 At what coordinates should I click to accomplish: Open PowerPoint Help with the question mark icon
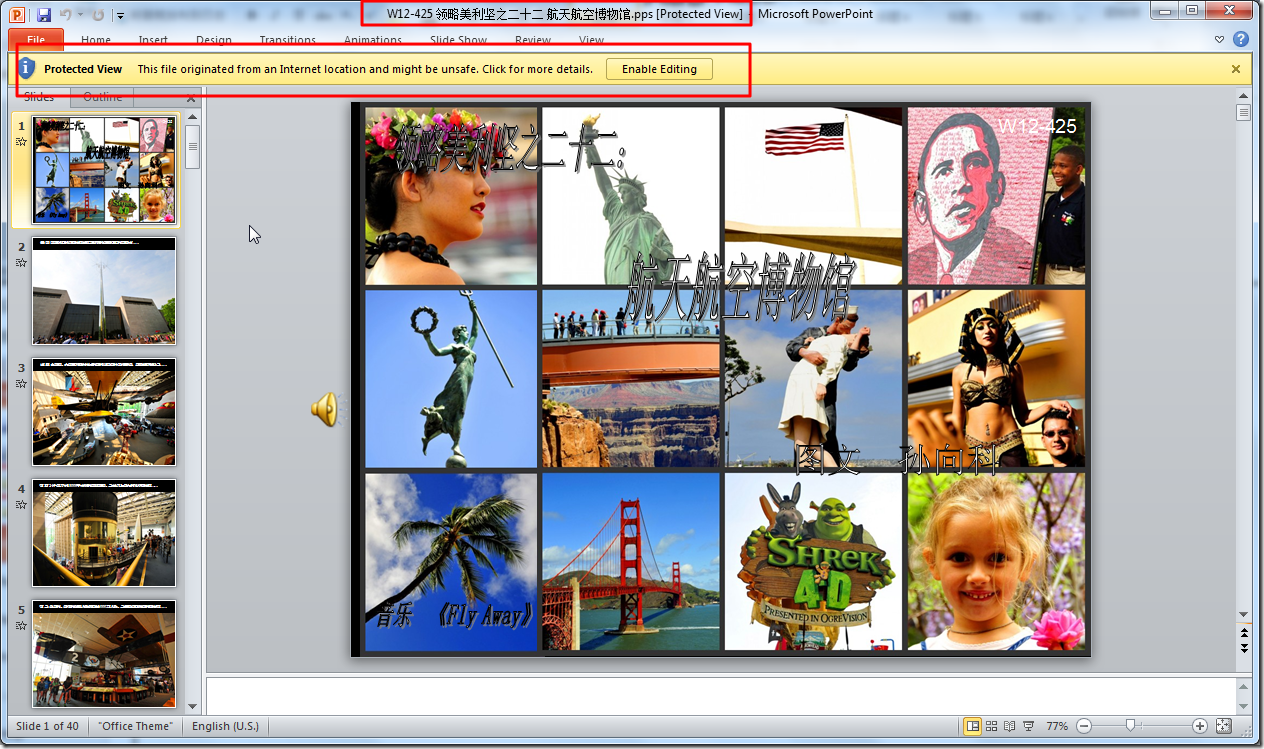(x=1241, y=39)
